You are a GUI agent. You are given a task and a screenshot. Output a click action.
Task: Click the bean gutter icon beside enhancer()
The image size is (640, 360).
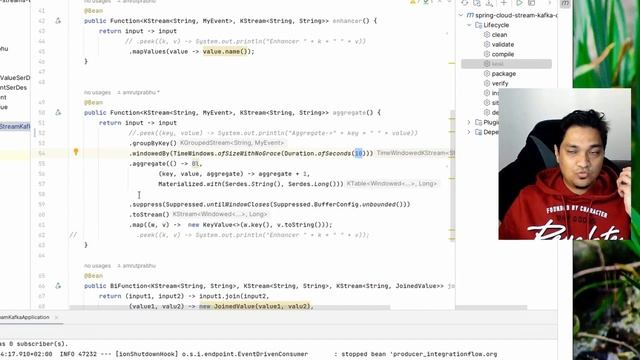click(58, 20)
